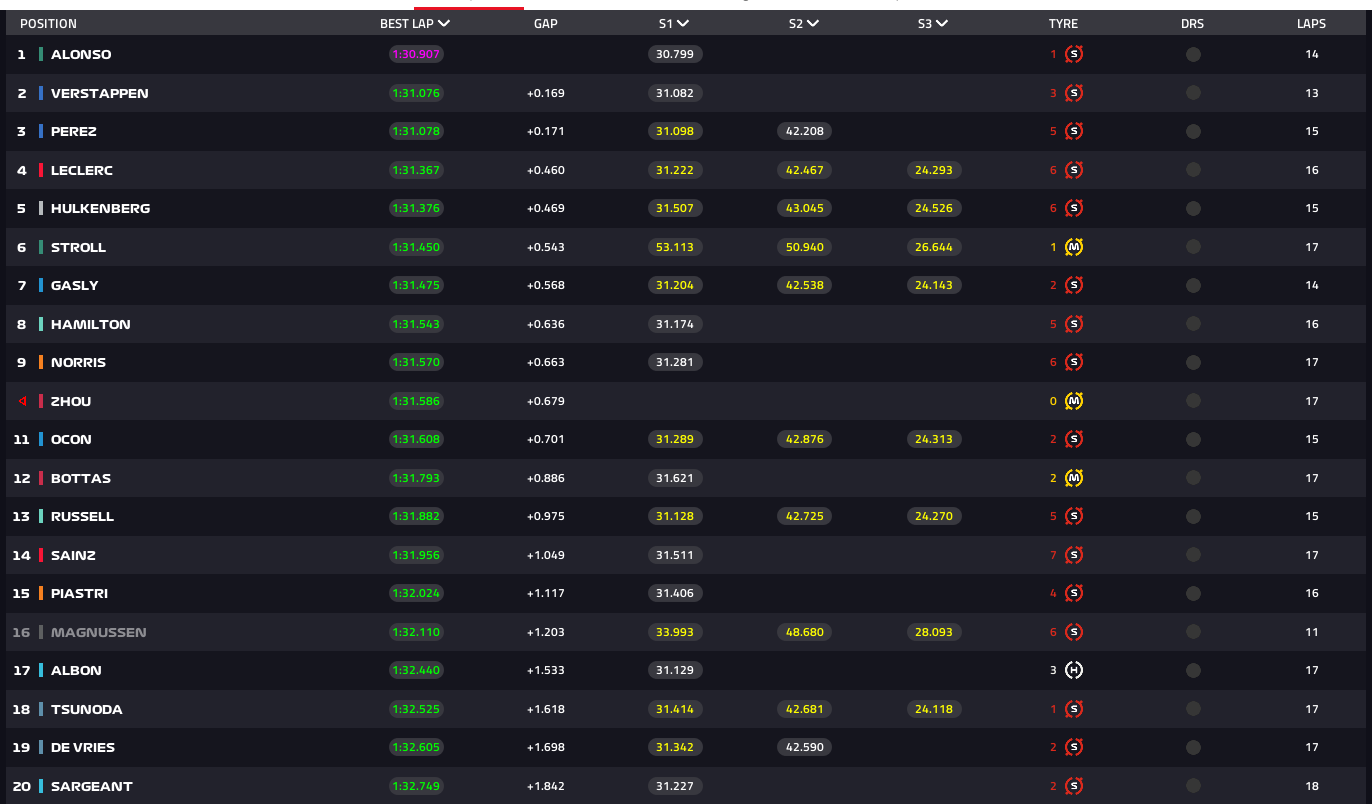Click Gasly's soft tyre icon

(1074, 285)
